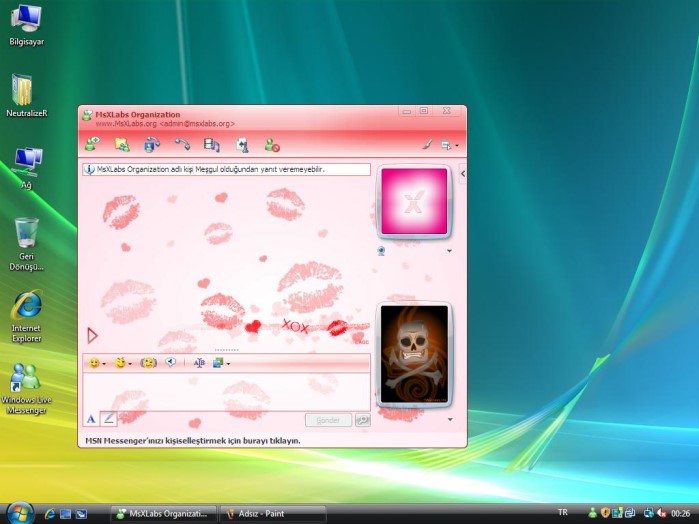This screenshot has height=524, width=699.
Task: Select Windows Live Messenger desktop shortcut
Action: coord(26,388)
